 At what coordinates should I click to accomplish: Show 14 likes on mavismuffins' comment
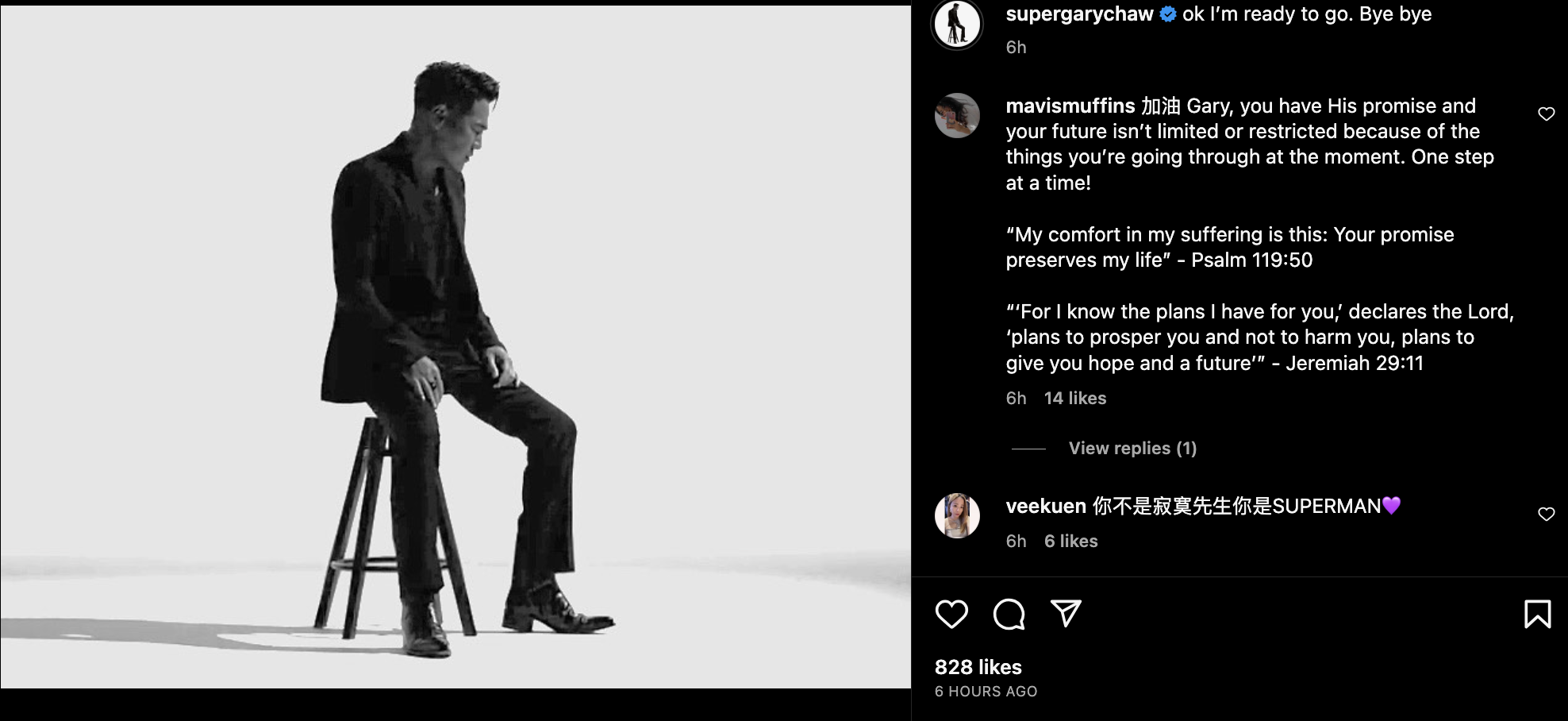coord(1074,399)
